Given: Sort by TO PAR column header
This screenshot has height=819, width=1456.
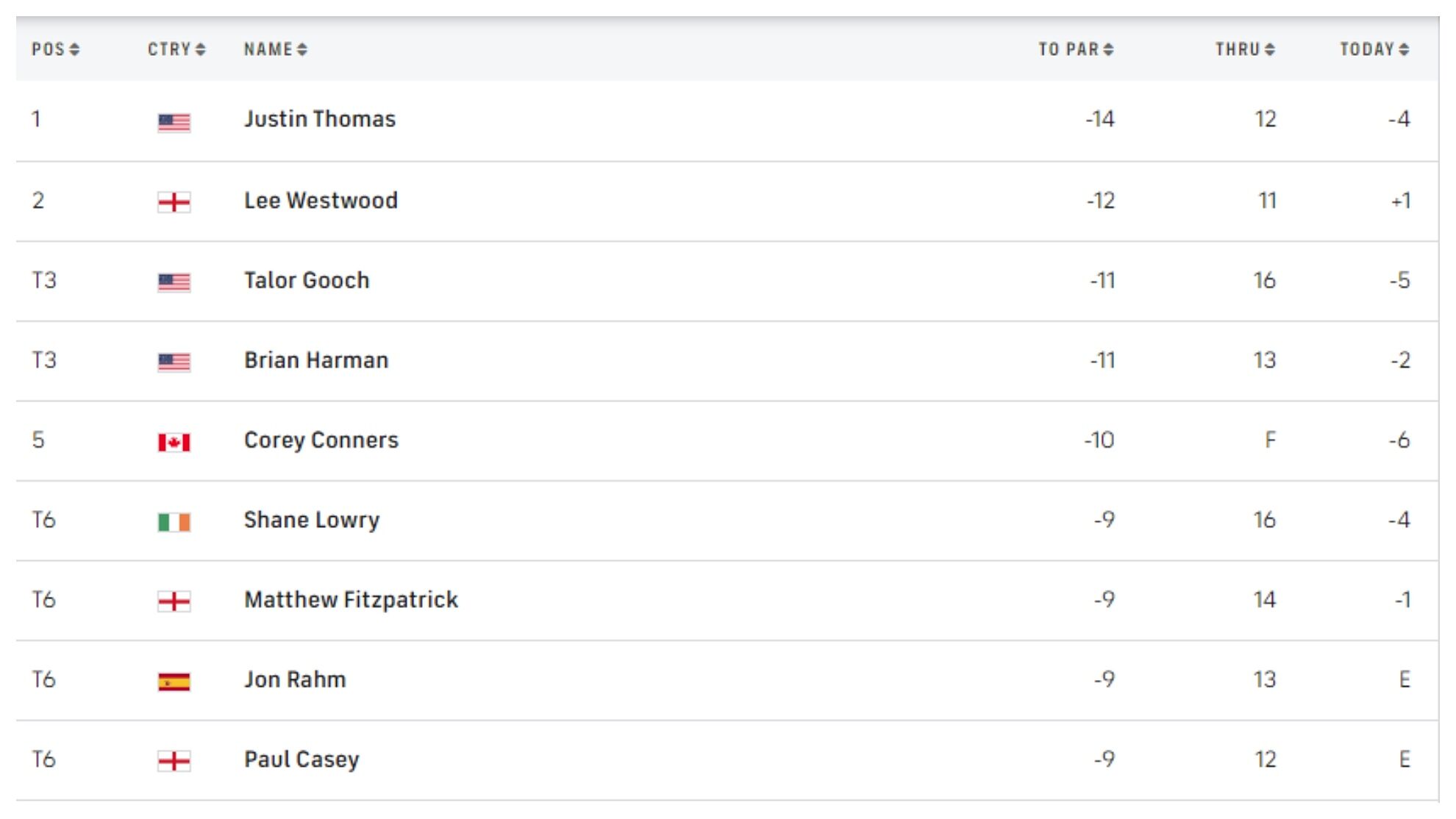Looking at the screenshot, I should (x=1076, y=49).
